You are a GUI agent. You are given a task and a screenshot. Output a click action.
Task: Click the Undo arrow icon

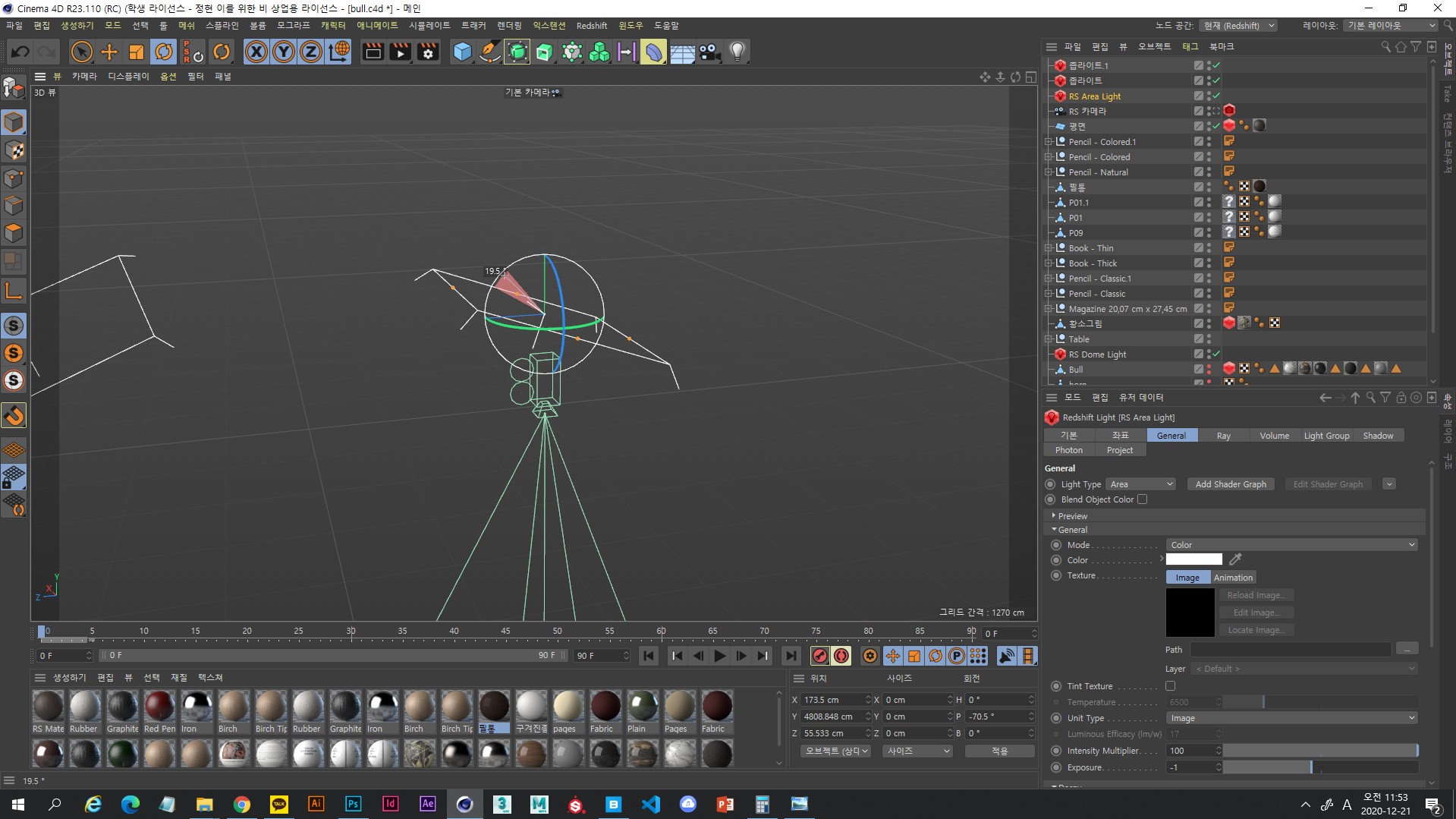[x=20, y=52]
